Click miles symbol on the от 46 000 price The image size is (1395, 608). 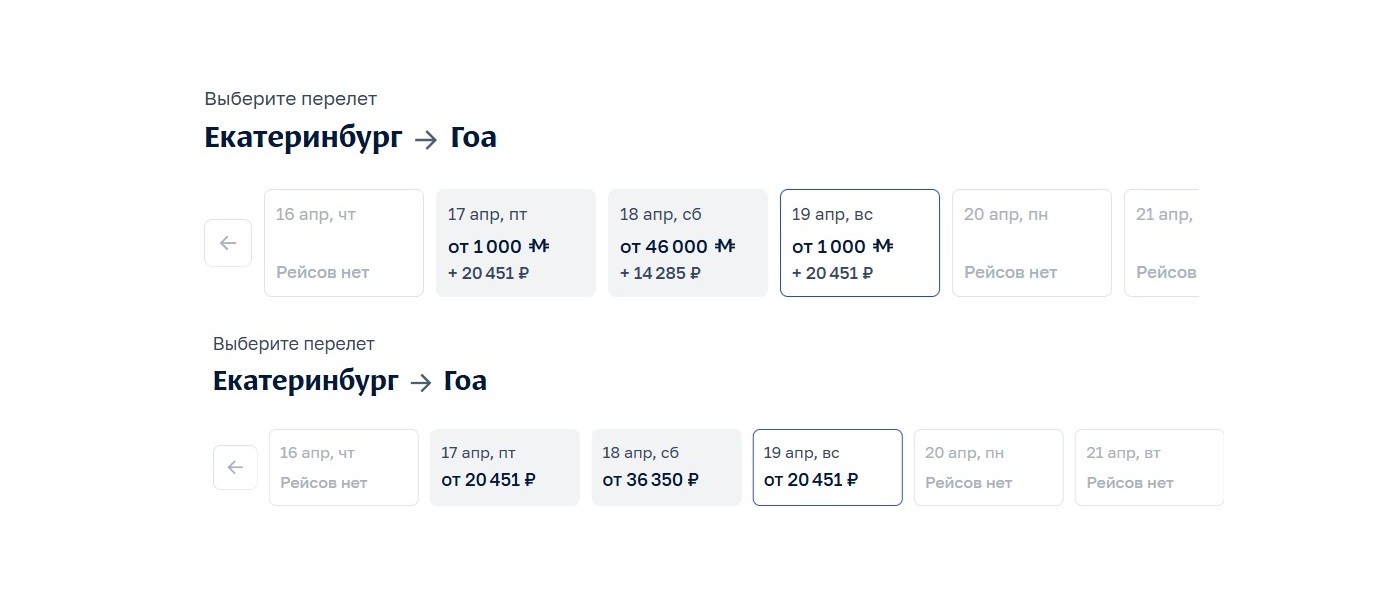pyautogui.click(x=726, y=246)
